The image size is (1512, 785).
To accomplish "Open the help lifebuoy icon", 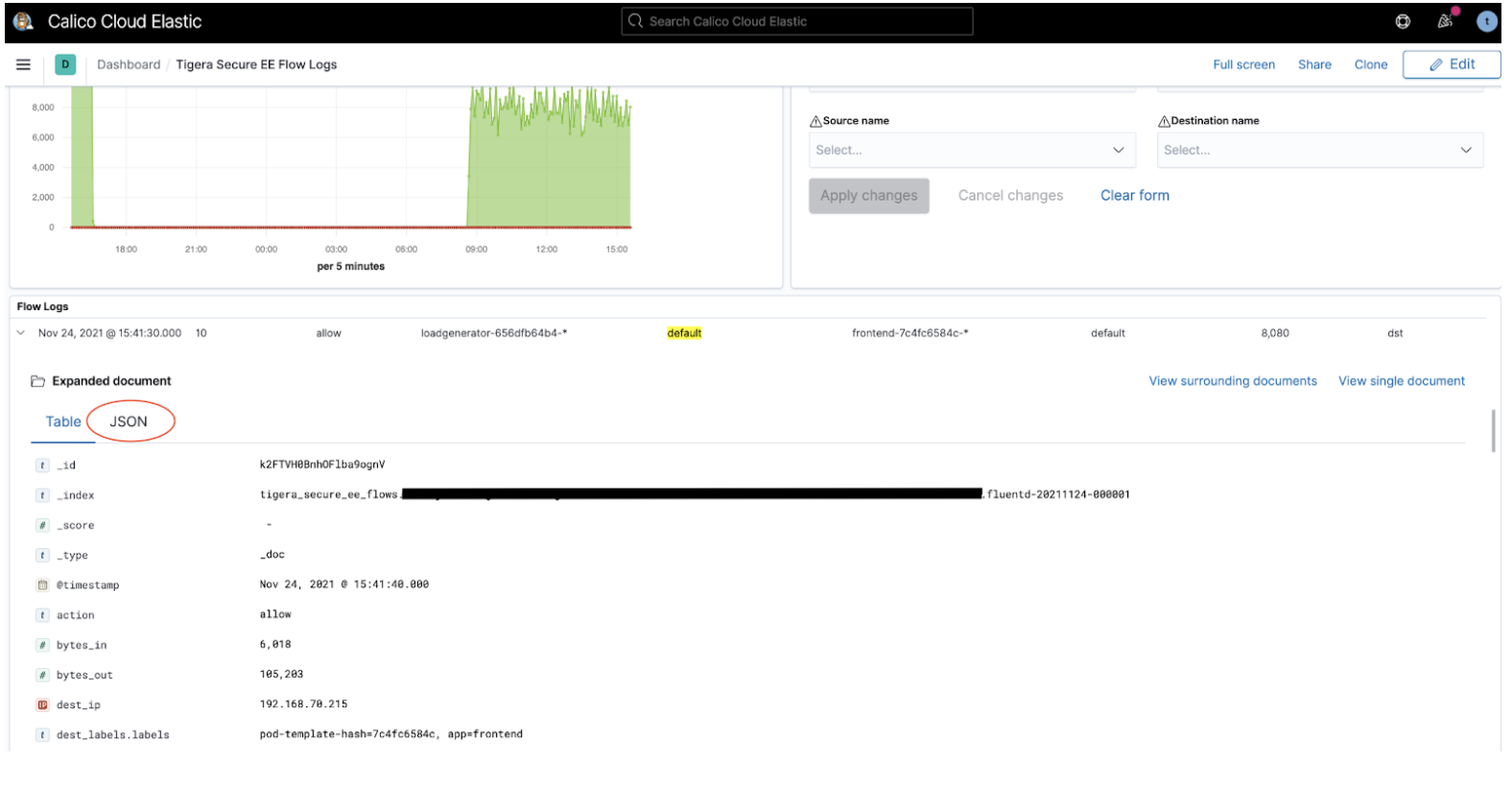I will pos(1403,21).
